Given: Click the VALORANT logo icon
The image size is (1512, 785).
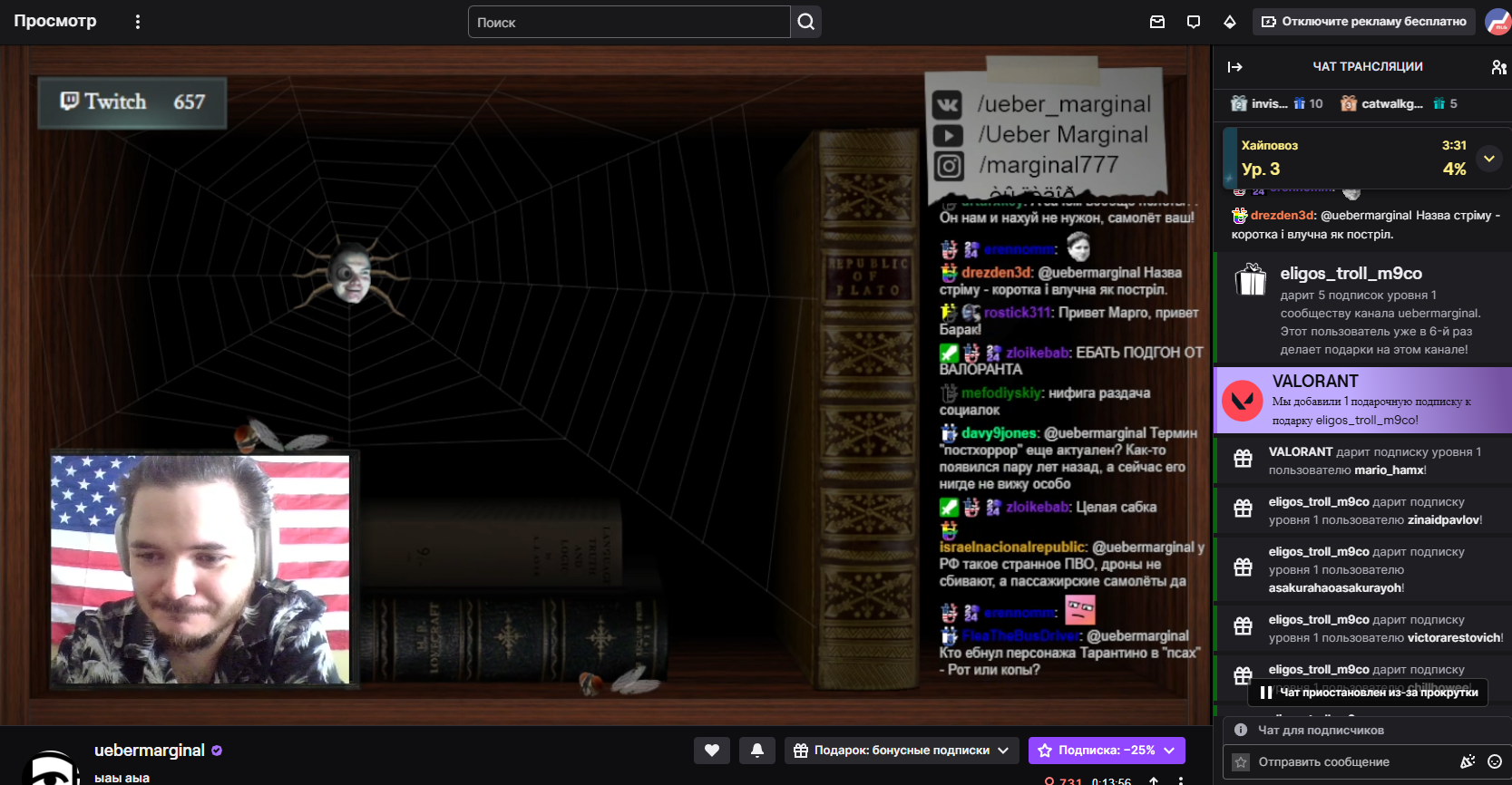Looking at the screenshot, I should point(1243,401).
